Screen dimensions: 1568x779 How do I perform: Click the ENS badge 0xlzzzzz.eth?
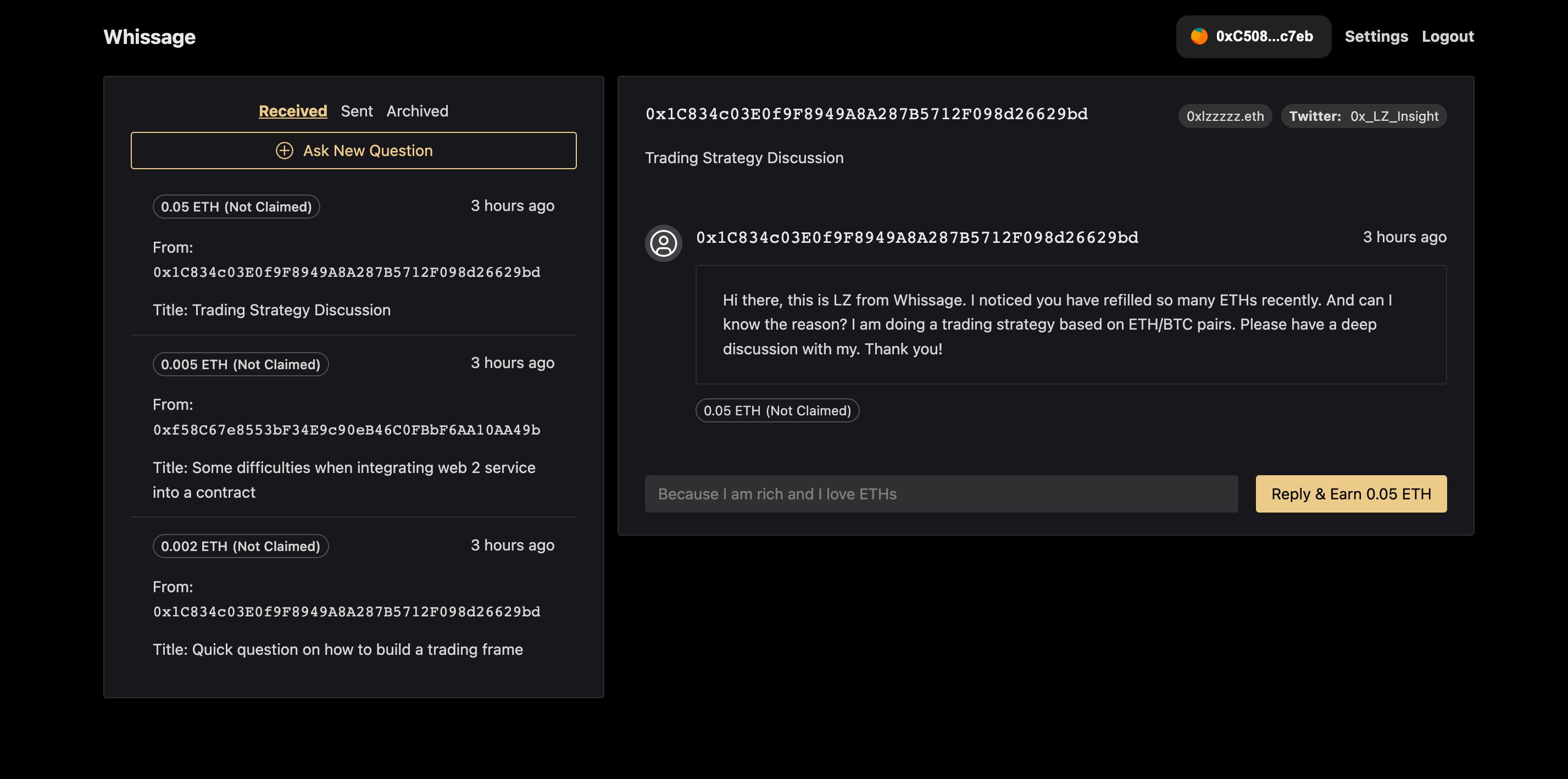coord(1225,115)
